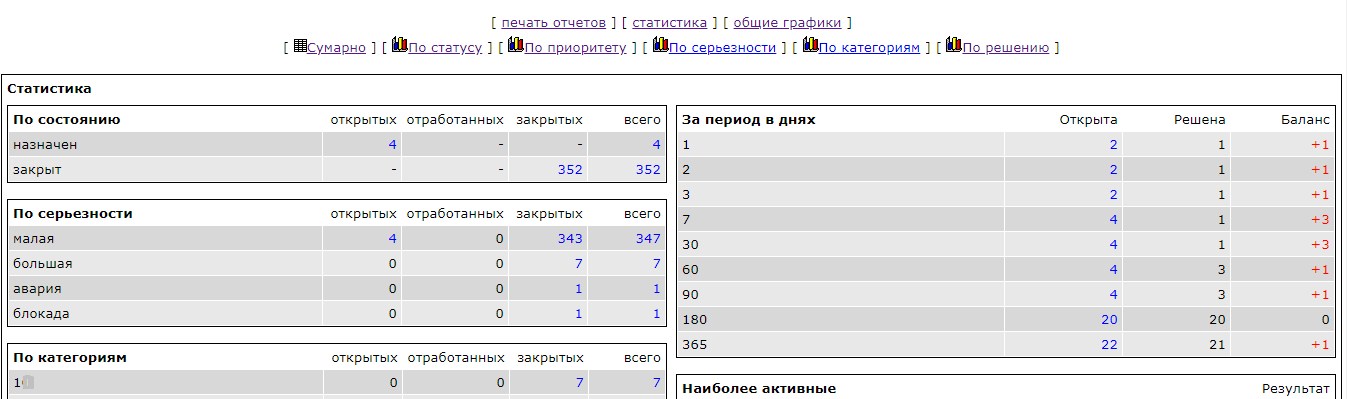Open the По решению graph link
Screen dimensions: 1347x399
1006,47
